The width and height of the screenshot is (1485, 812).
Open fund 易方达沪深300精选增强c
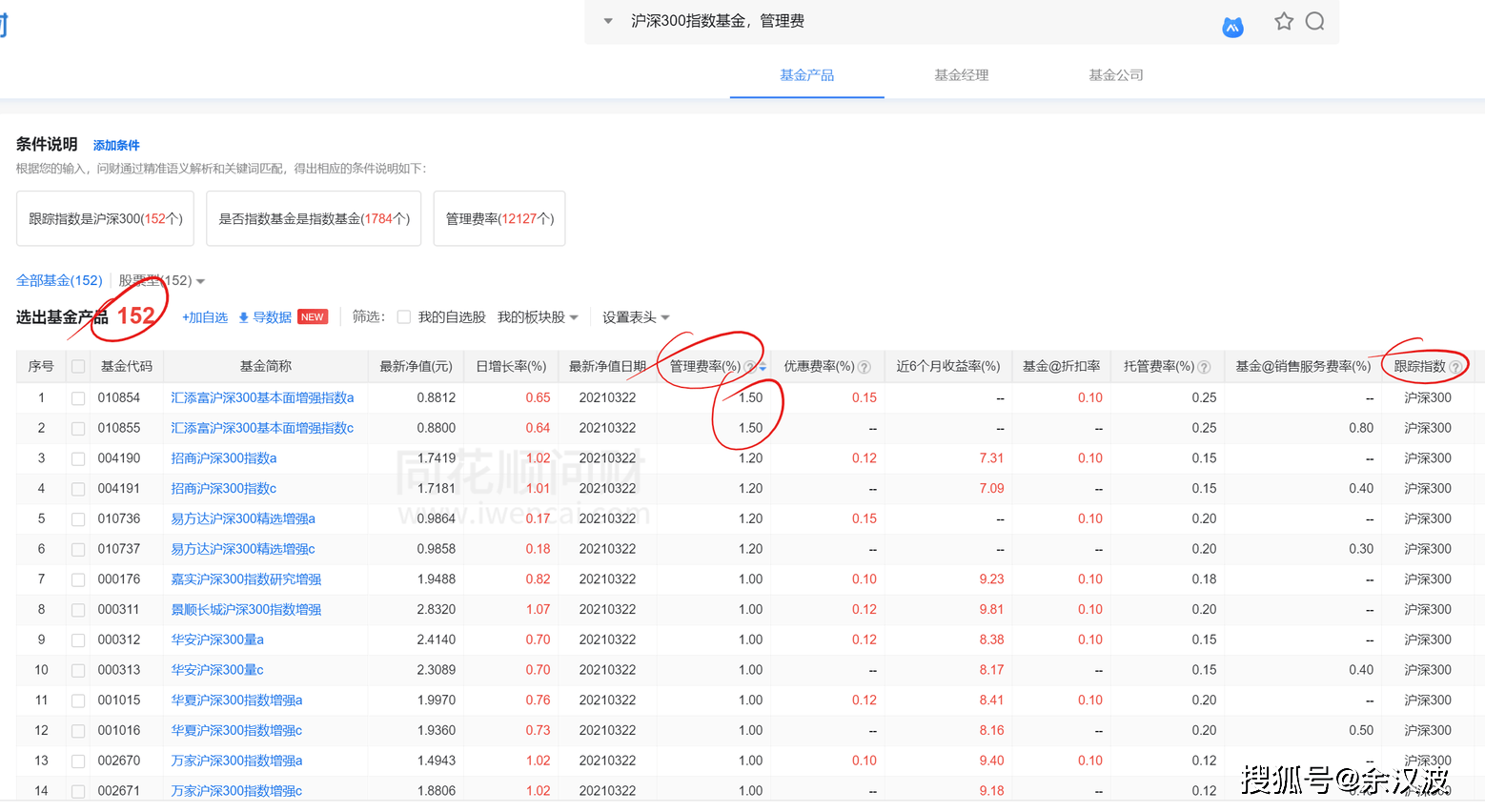pos(243,549)
